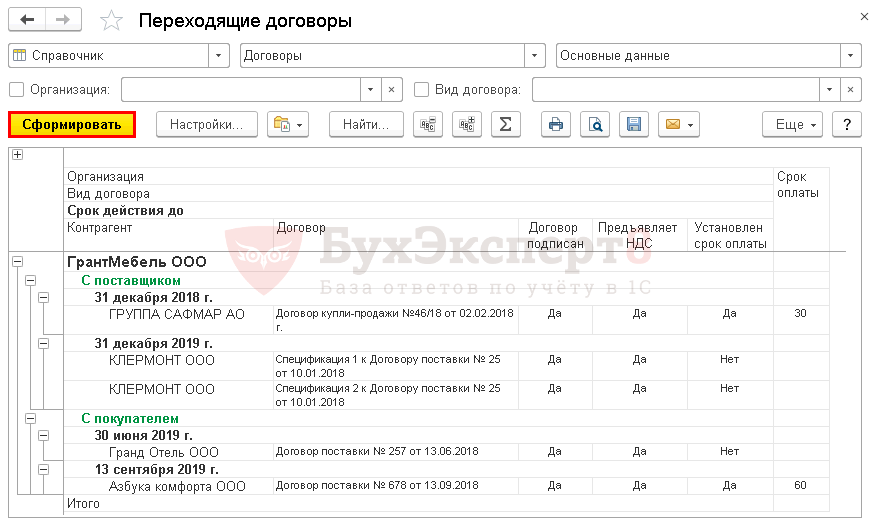Calculate sum with the sigma icon
This screenshot has width=875, height=522.
[506, 124]
